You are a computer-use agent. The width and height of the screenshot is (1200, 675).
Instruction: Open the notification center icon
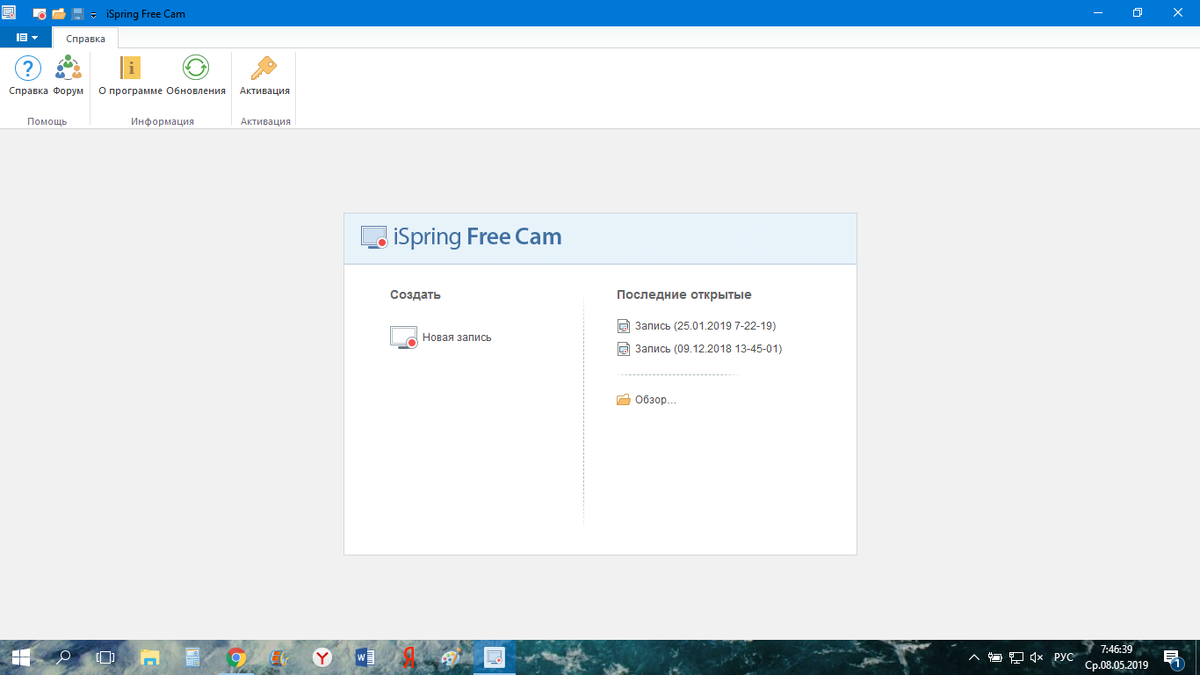click(x=1172, y=657)
